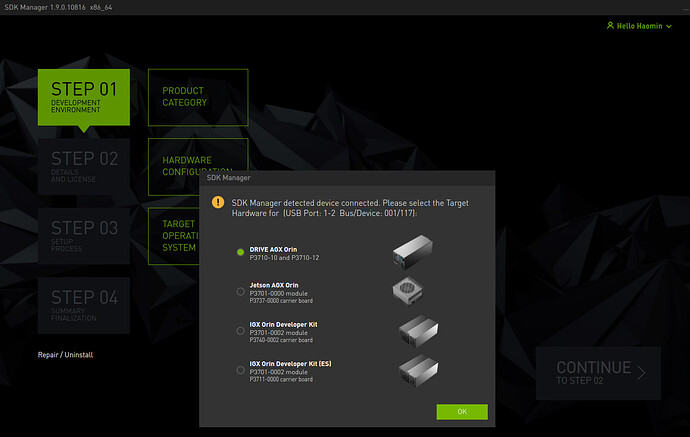Click the IGX Orin Developer Kit (ES) image
The image size is (690, 437).
(x=418, y=371)
